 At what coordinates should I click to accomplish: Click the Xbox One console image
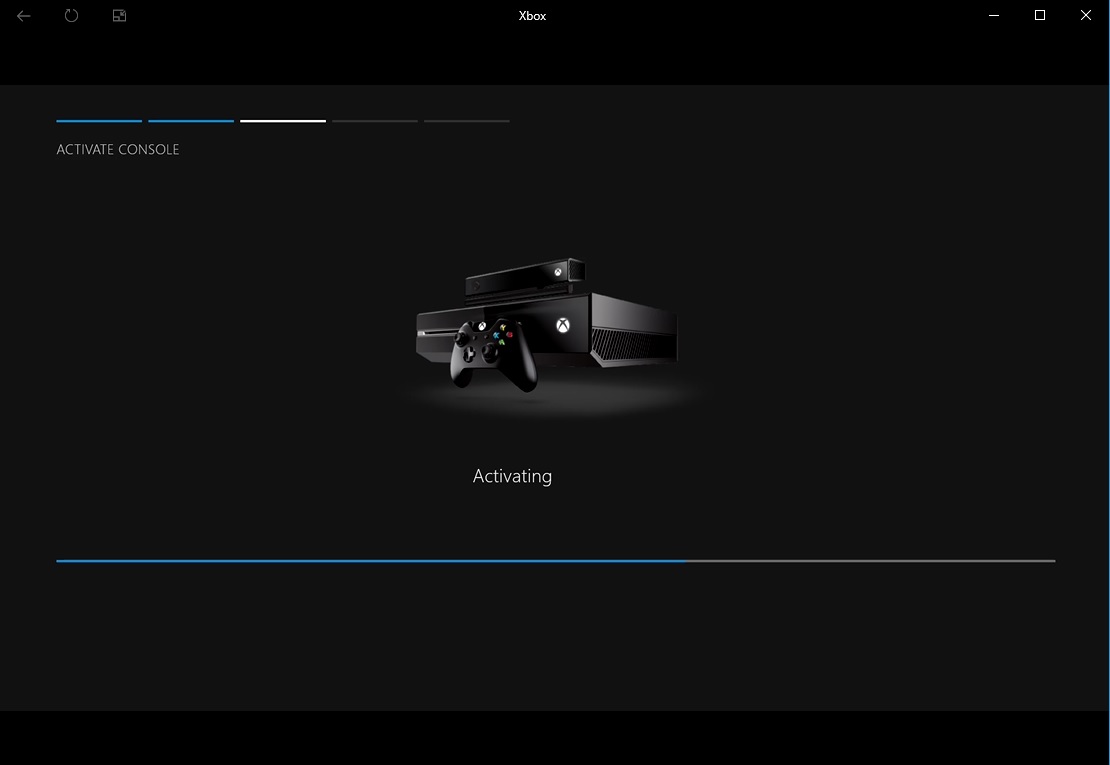547,326
